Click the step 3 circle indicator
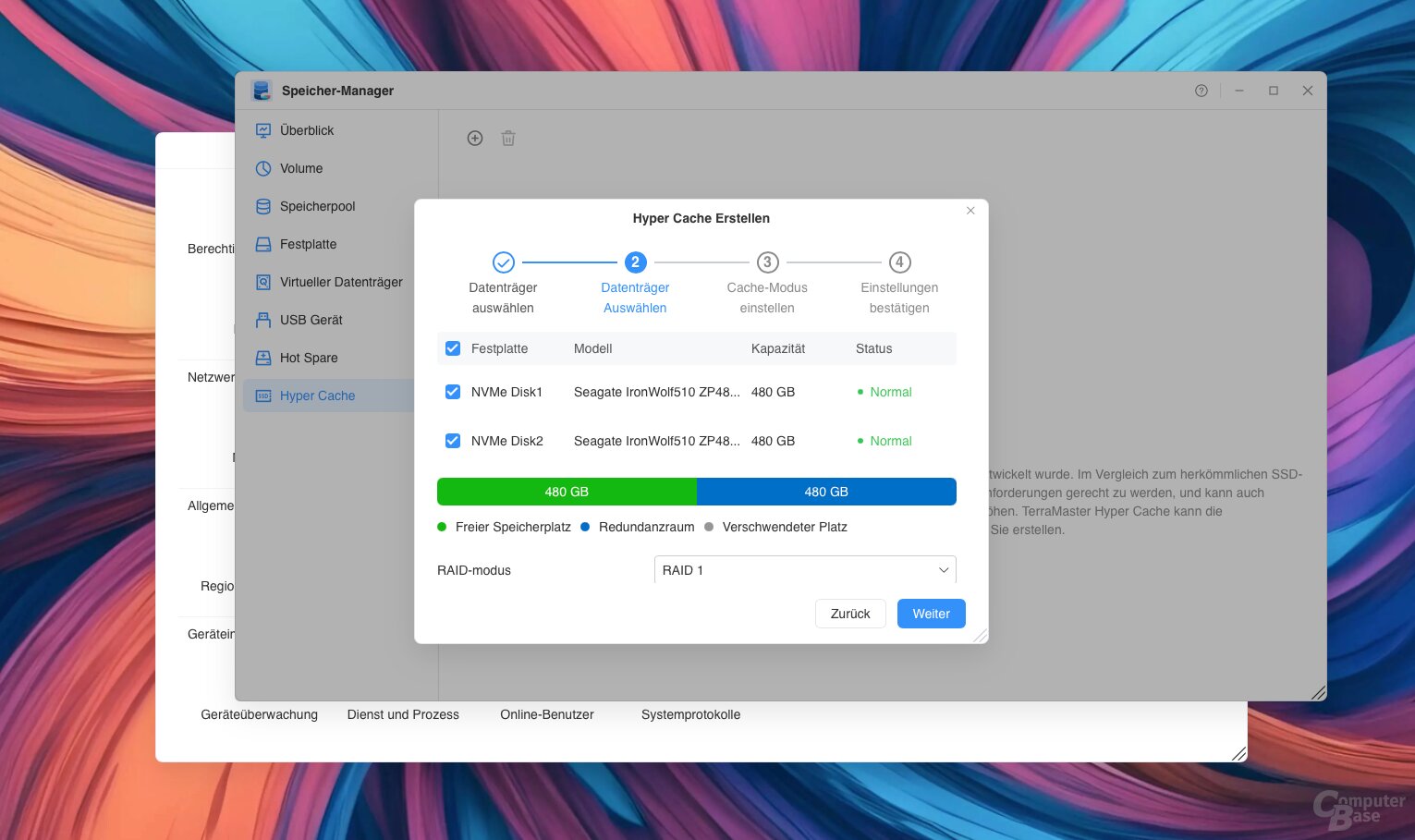Image resolution: width=1415 pixels, height=840 pixels. [767, 262]
